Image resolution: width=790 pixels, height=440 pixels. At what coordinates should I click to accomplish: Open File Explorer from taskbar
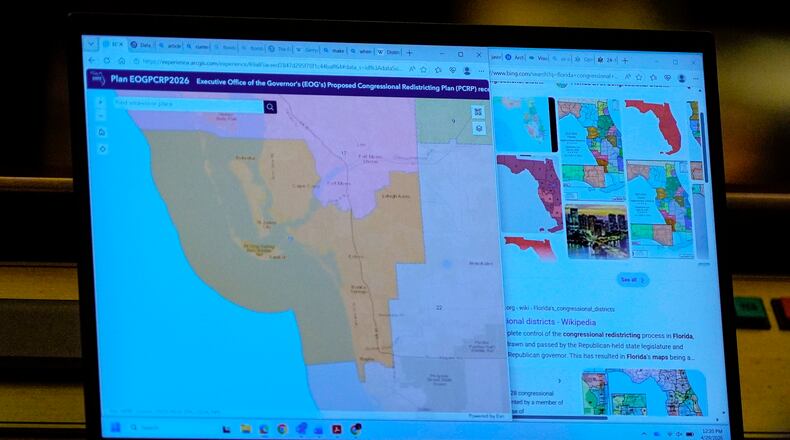click(246, 429)
